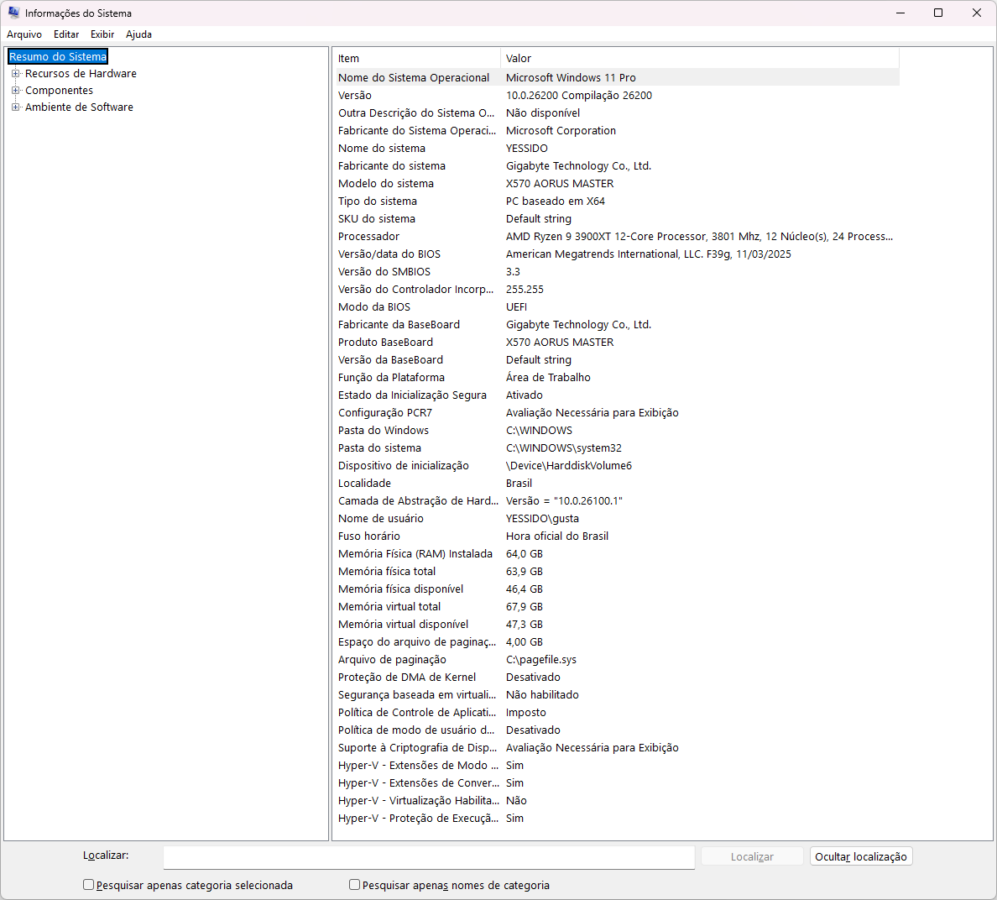997x900 pixels.
Task: Click American Megatrends BIOS value
Action: [649, 254]
